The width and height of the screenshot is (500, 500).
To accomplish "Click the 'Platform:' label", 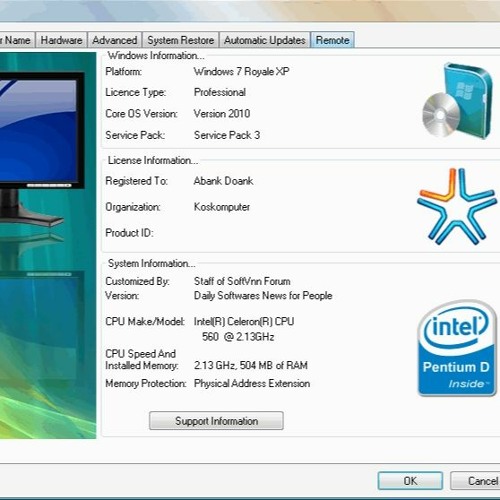I will click(124, 72).
